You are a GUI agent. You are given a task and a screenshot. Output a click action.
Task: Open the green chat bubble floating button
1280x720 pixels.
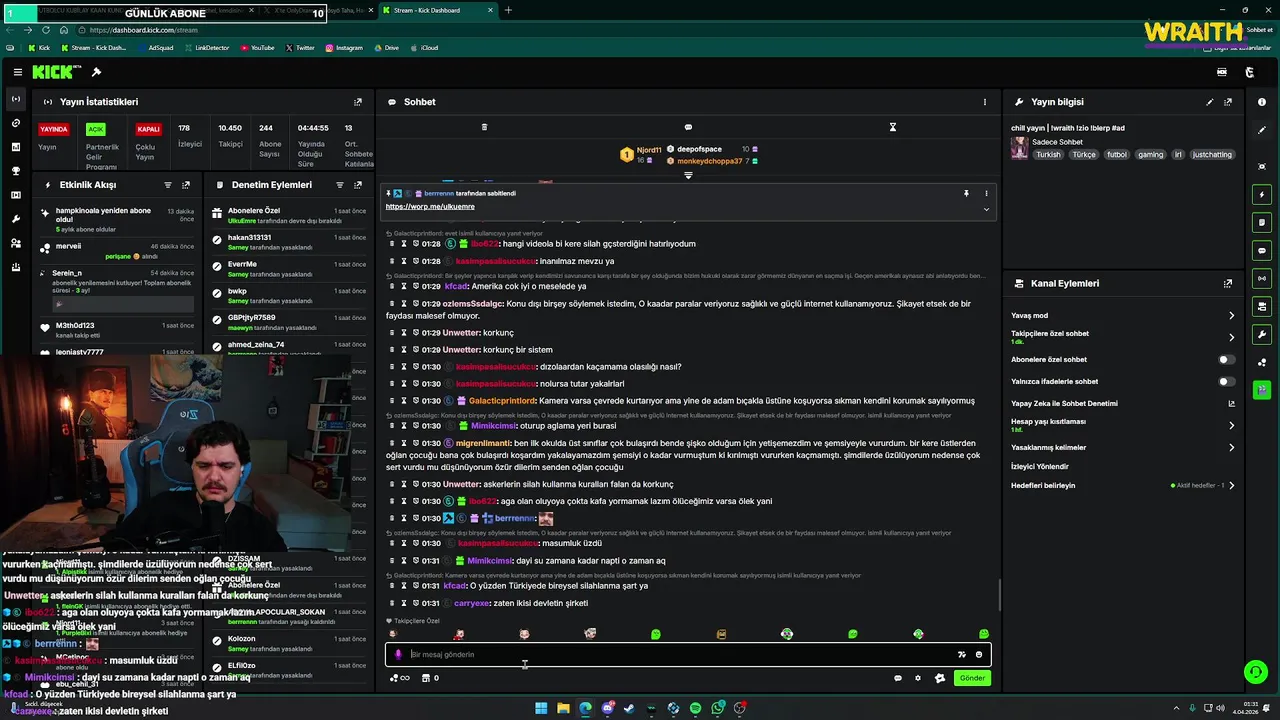(1255, 672)
